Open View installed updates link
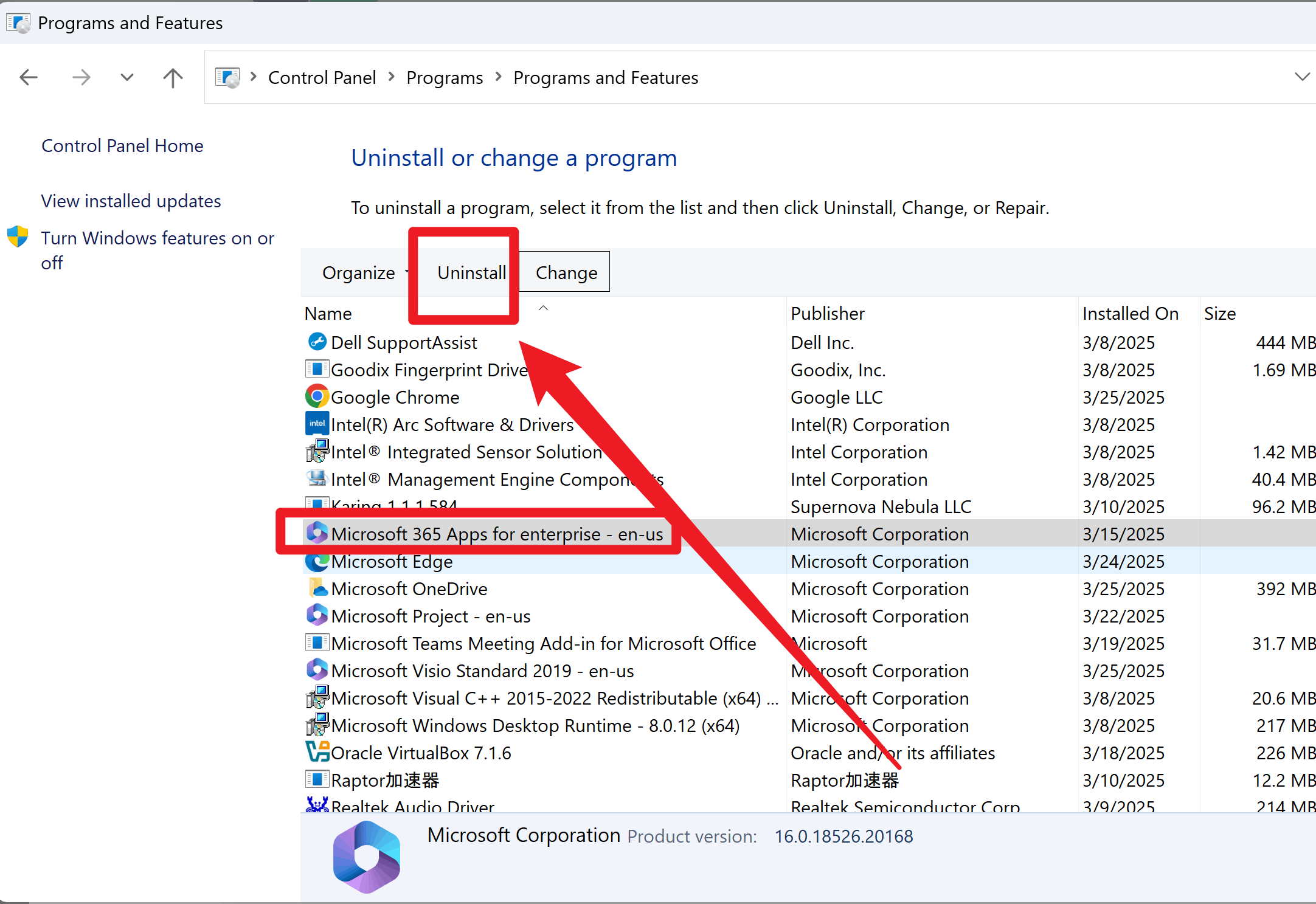Image resolution: width=1316 pixels, height=904 pixels. (x=131, y=201)
